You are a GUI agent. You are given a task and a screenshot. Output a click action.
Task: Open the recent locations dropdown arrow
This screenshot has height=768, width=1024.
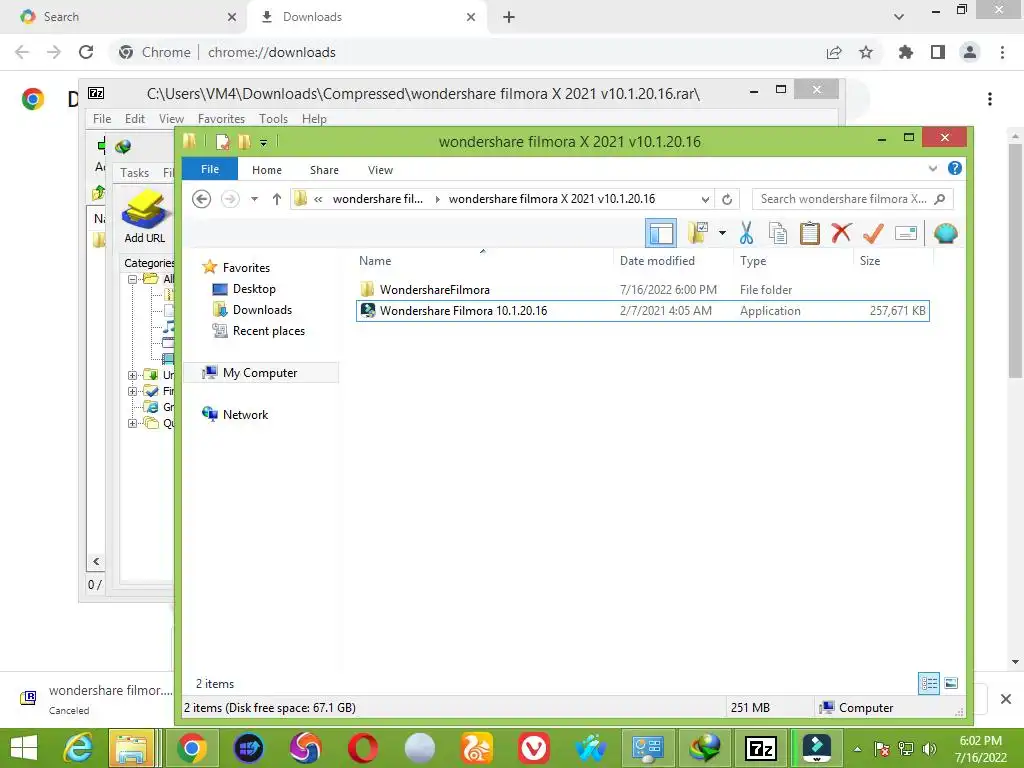[255, 199]
